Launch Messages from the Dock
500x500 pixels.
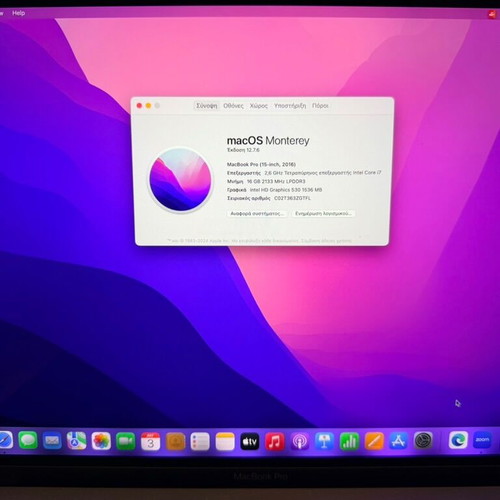(x=28, y=441)
